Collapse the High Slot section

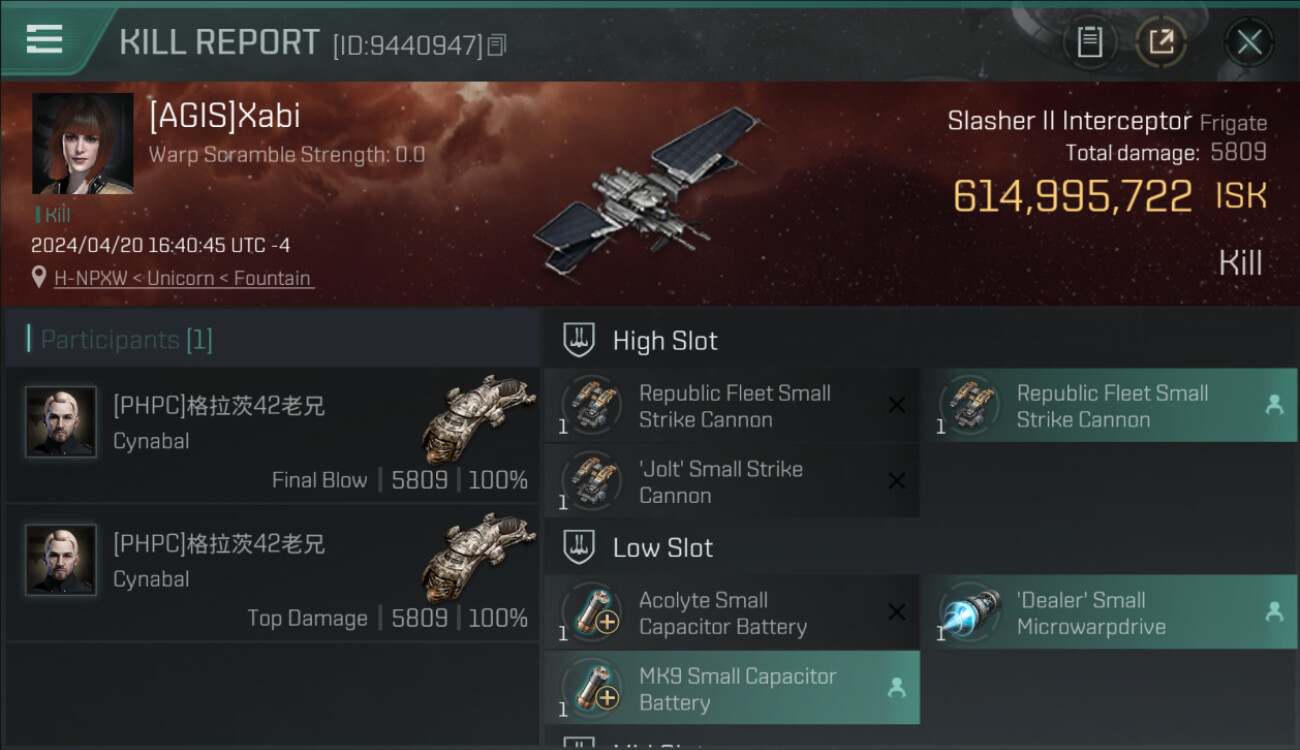(x=579, y=340)
